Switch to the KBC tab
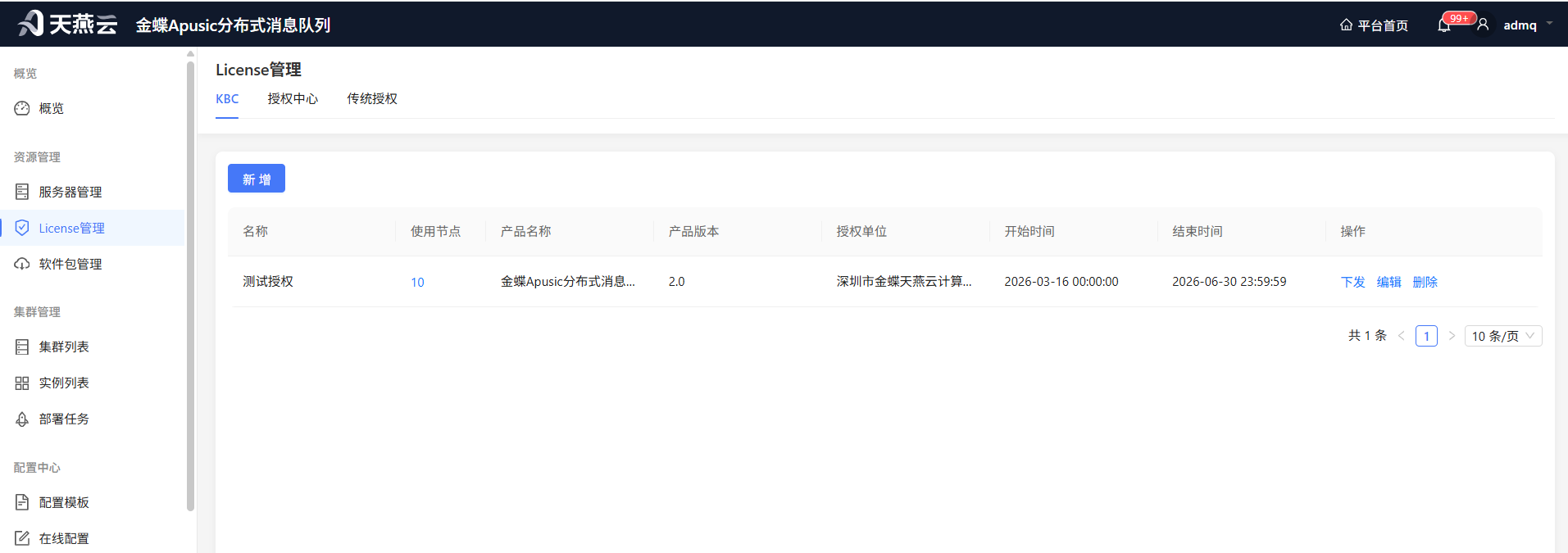The width and height of the screenshot is (1568, 553). click(227, 99)
